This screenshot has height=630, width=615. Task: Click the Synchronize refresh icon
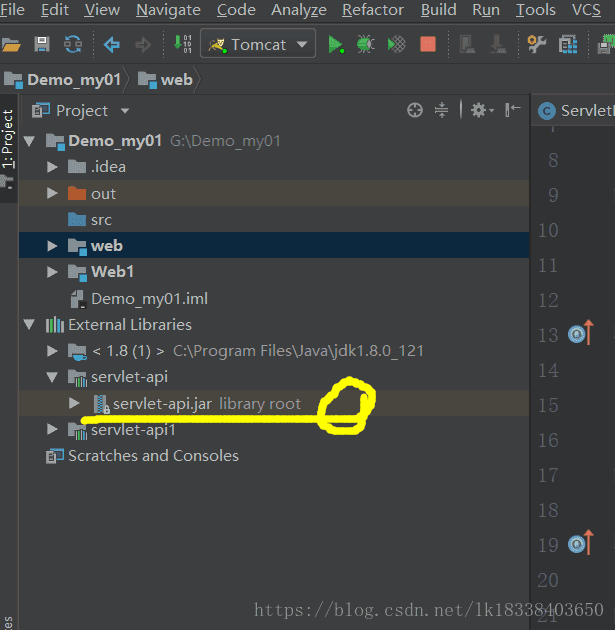(x=73, y=44)
